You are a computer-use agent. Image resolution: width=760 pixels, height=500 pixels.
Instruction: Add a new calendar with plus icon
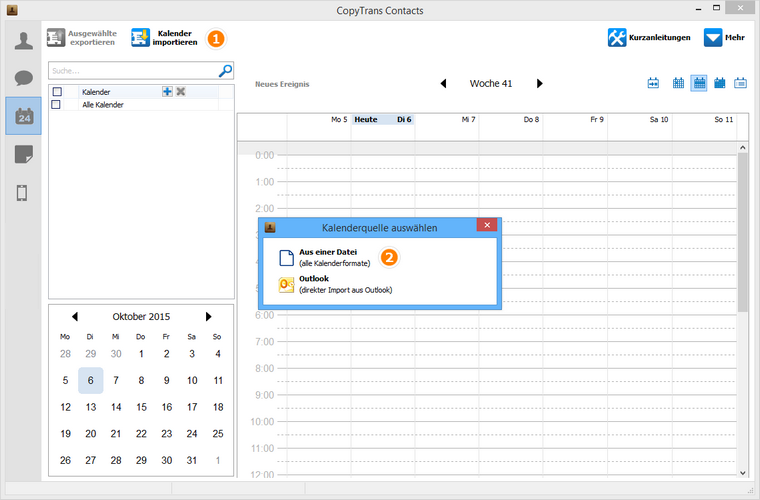tap(167, 91)
